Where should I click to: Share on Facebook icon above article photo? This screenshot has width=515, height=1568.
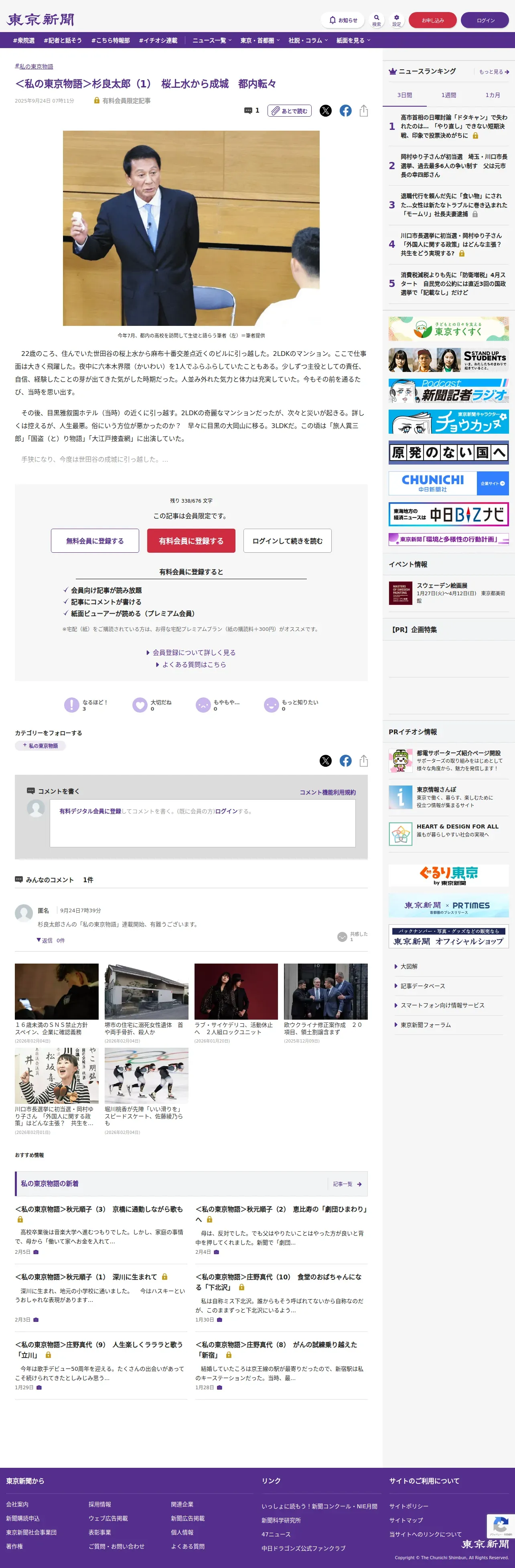coord(346,111)
